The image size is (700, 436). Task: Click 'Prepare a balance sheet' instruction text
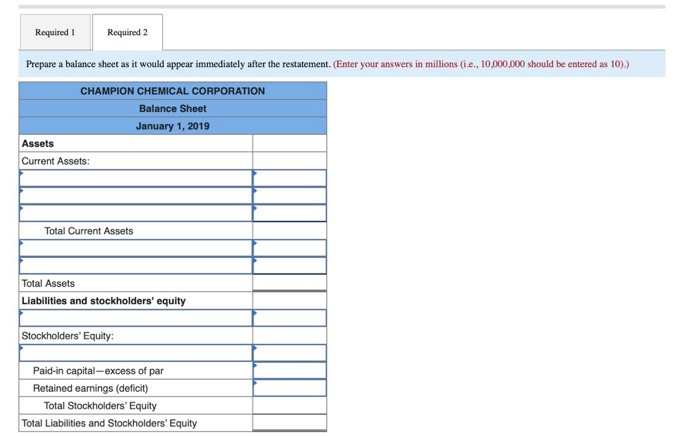[178, 64]
